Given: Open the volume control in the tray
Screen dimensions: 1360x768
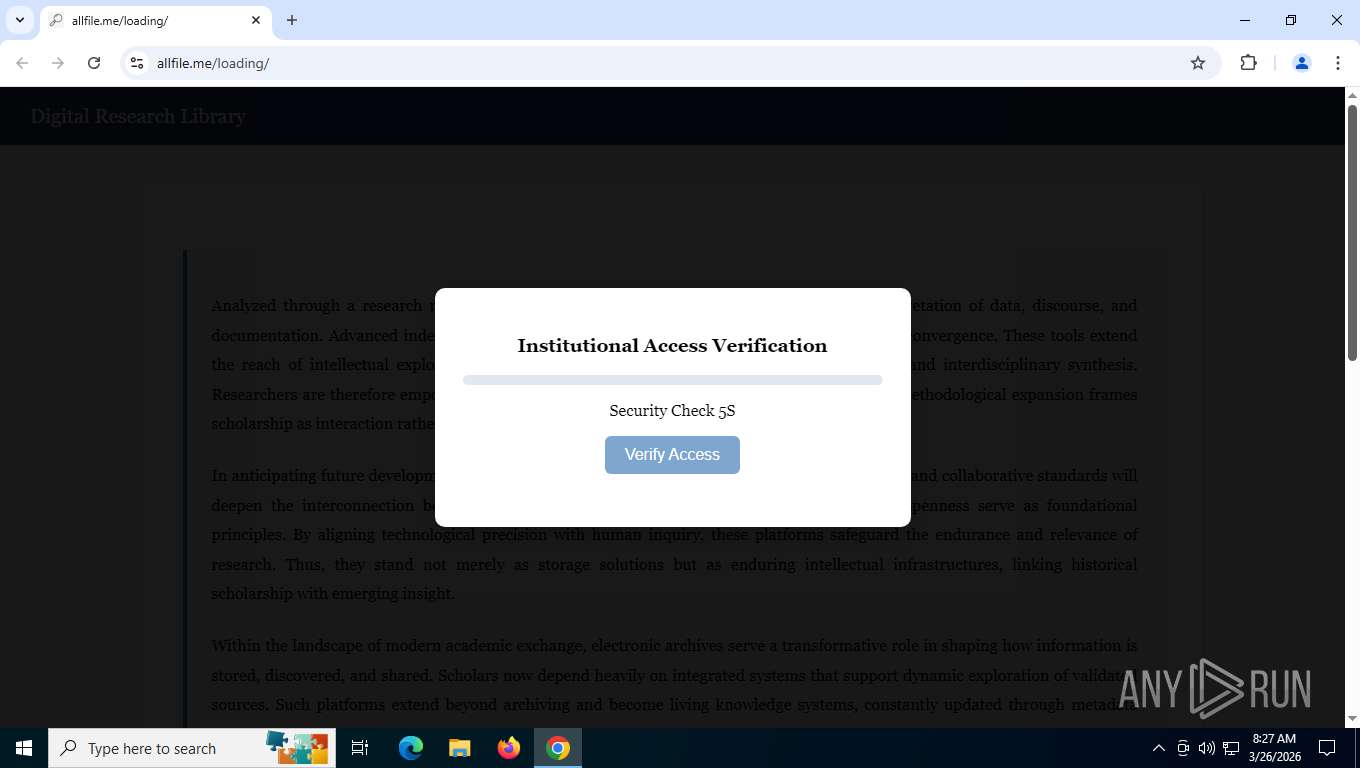Looking at the screenshot, I should 1207,748.
